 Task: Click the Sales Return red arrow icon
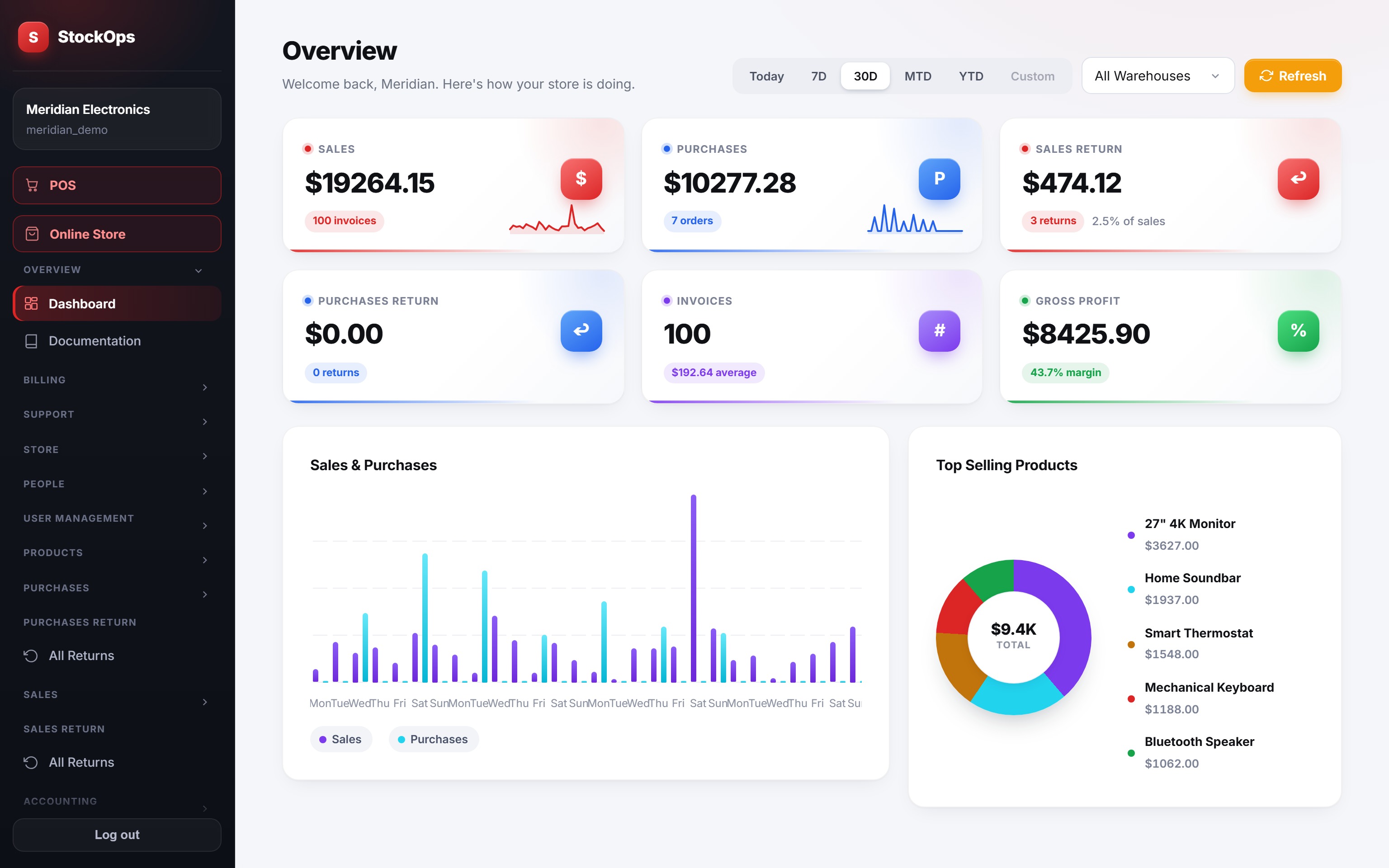[1298, 179]
